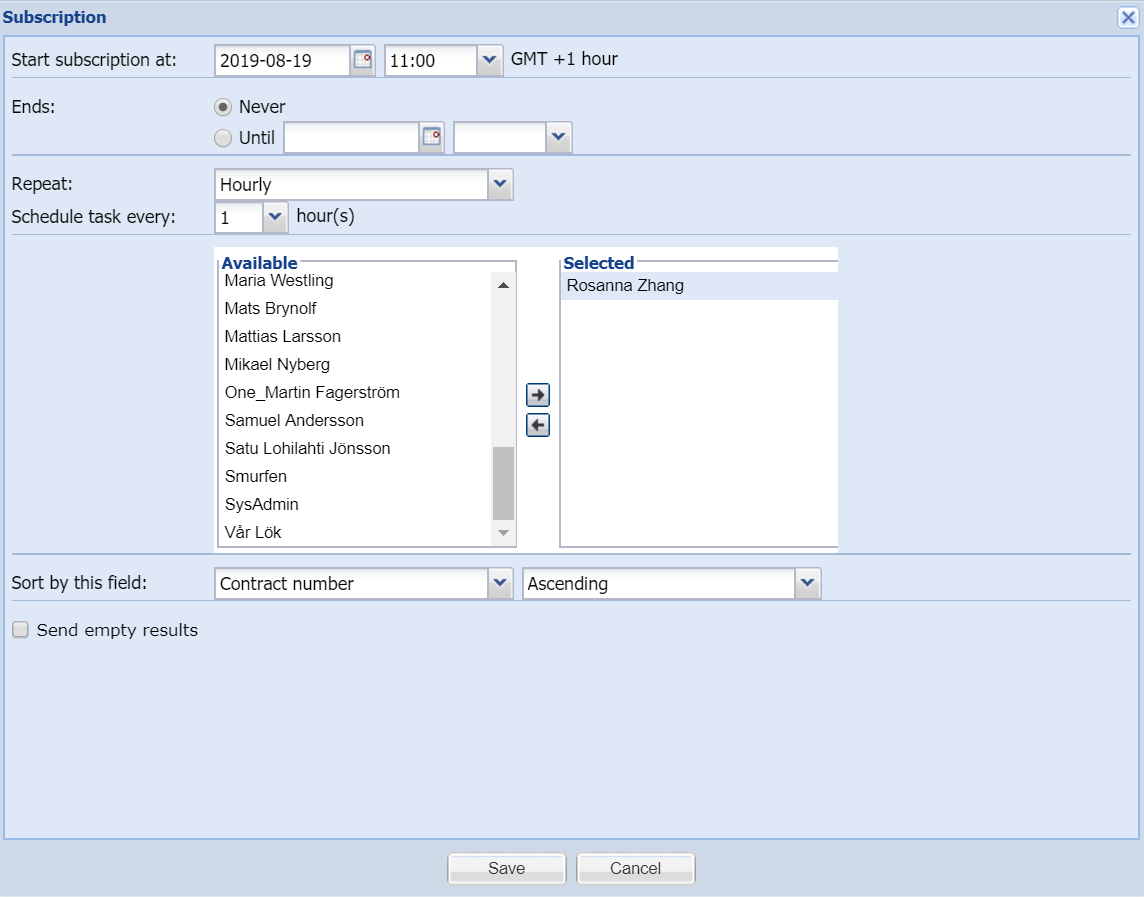Click the Ascending sort order field text
1144x897 pixels.
click(659, 583)
